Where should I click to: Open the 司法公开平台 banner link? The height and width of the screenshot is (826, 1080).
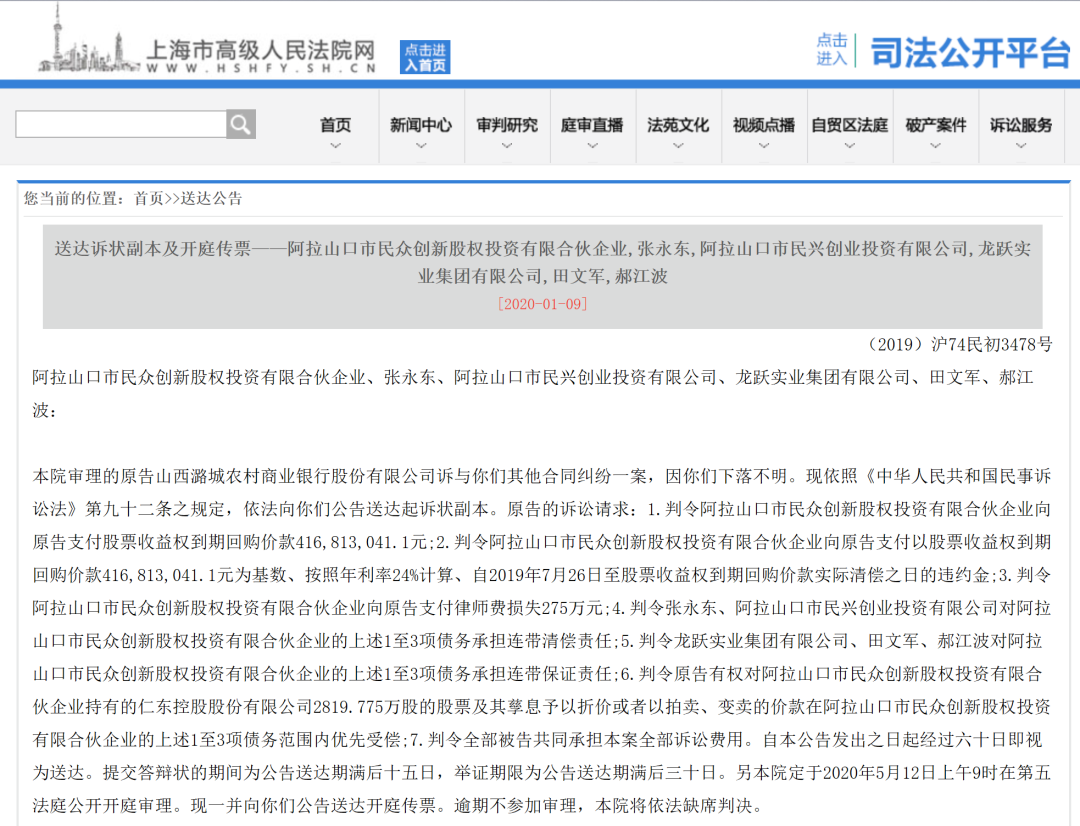point(968,51)
